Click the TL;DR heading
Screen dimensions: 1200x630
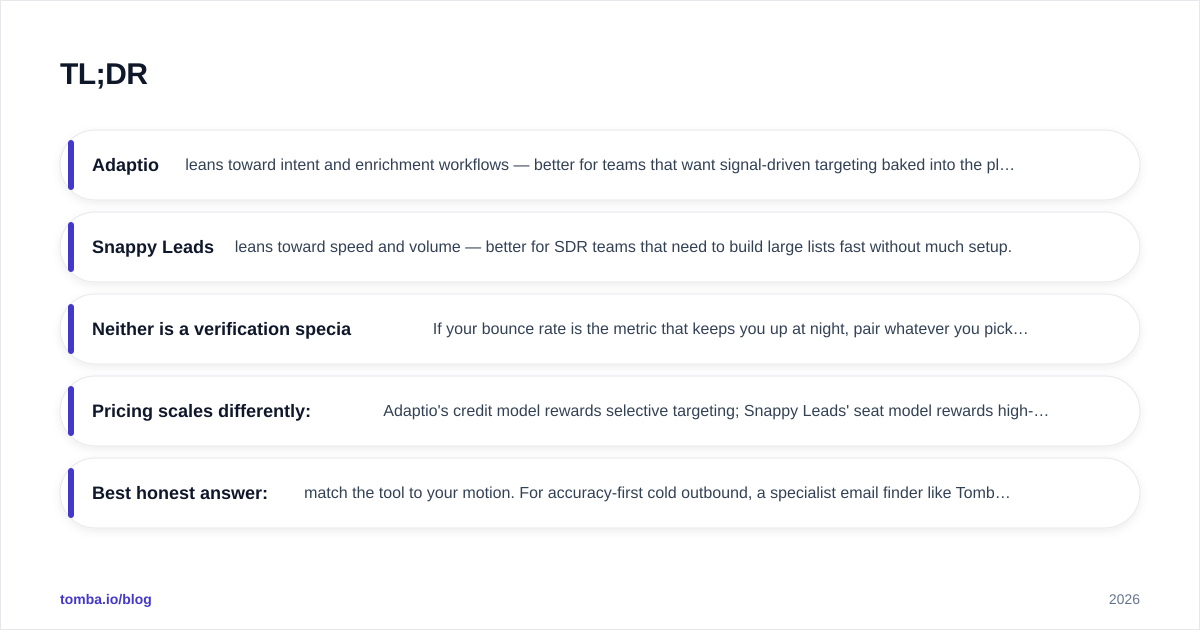pos(104,74)
